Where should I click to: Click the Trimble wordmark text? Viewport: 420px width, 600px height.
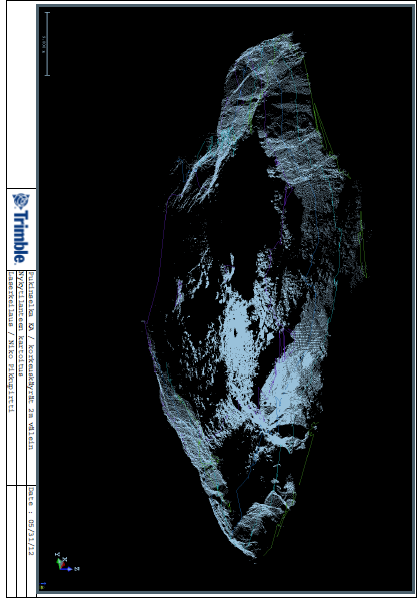(x=21, y=237)
